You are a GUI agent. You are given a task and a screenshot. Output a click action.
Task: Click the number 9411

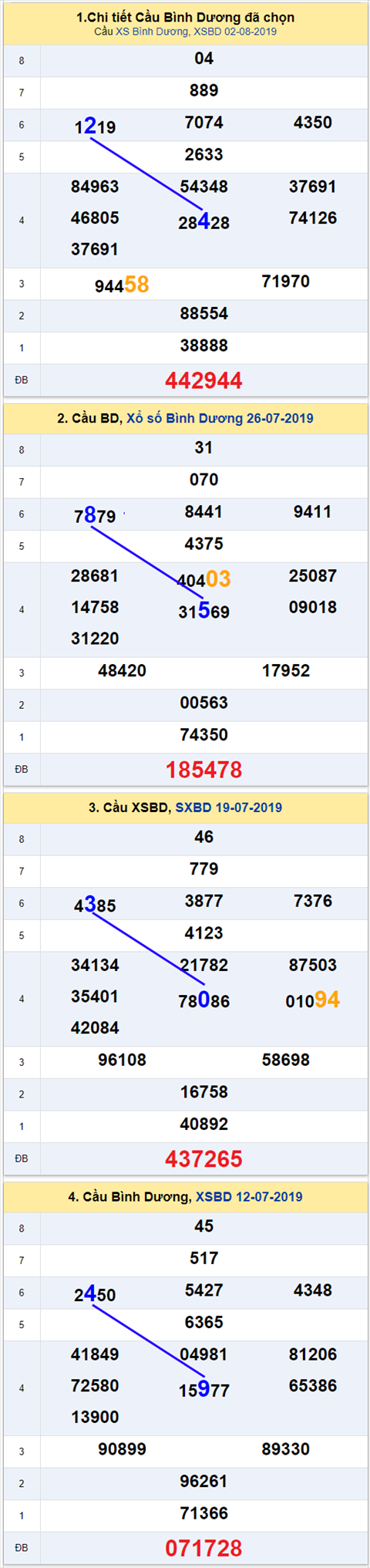pos(312,512)
